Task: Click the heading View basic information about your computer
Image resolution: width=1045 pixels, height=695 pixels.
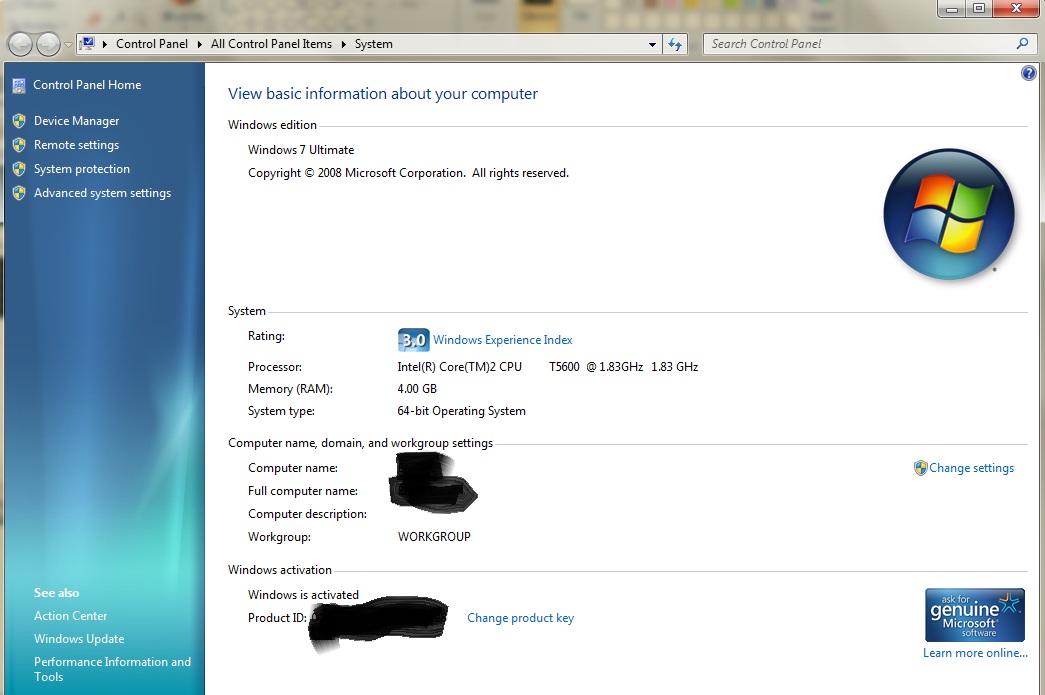Action: 383,94
